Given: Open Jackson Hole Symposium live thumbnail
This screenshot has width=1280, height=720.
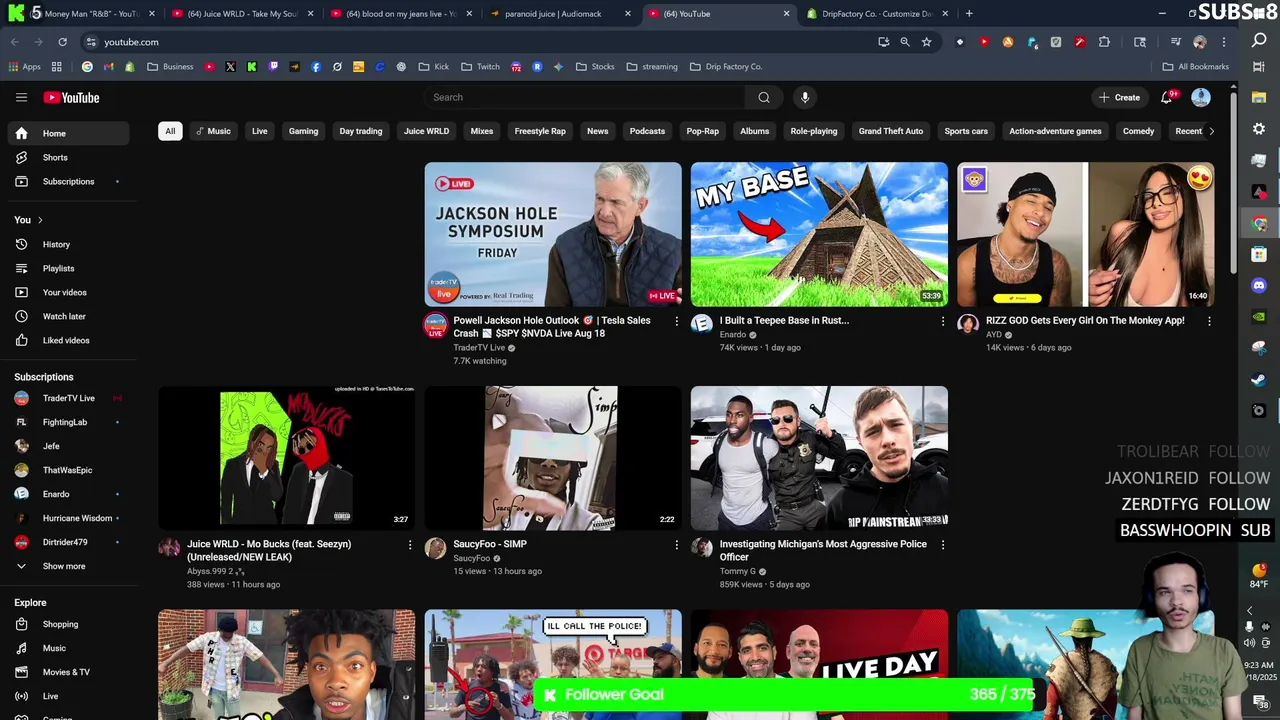Looking at the screenshot, I should (x=553, y=234).
